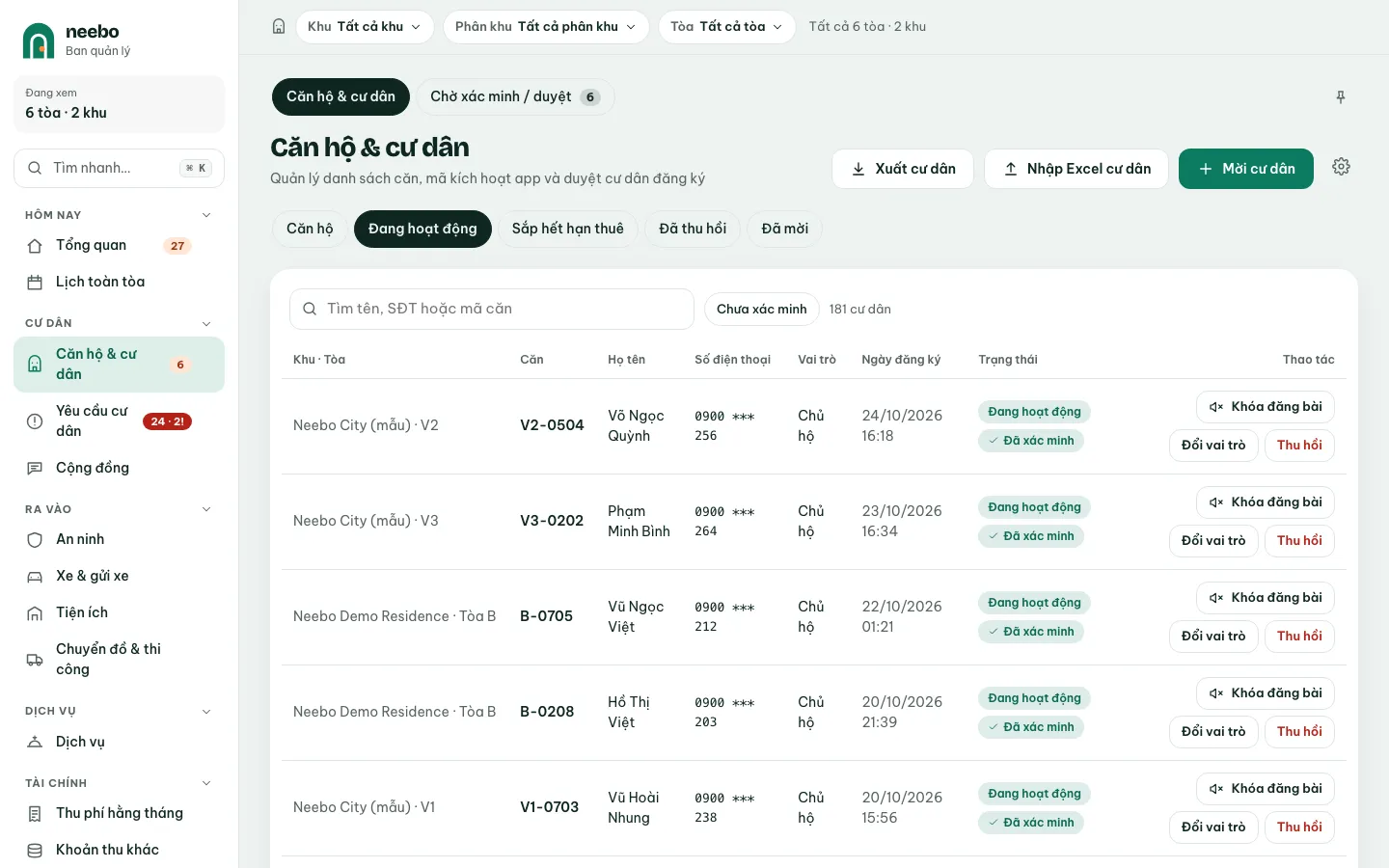Screen dimensions: 1389x868
Task: Open the building icon beside the Khu filter
Action: click(x=279, y=27)
